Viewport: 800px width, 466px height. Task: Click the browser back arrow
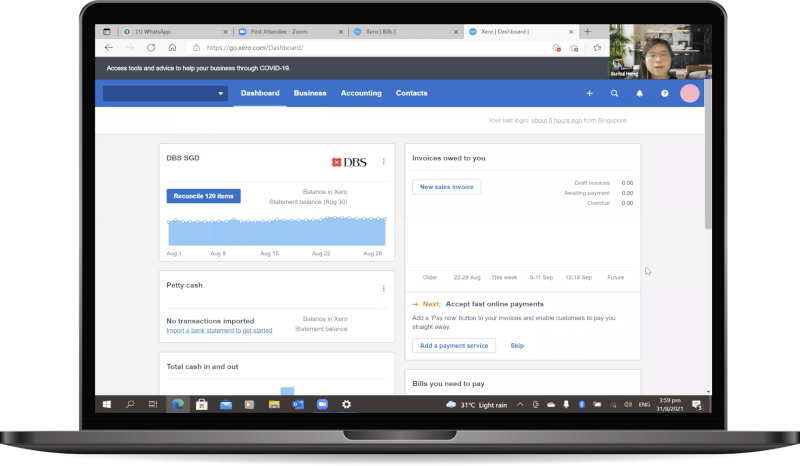[109, 47]
